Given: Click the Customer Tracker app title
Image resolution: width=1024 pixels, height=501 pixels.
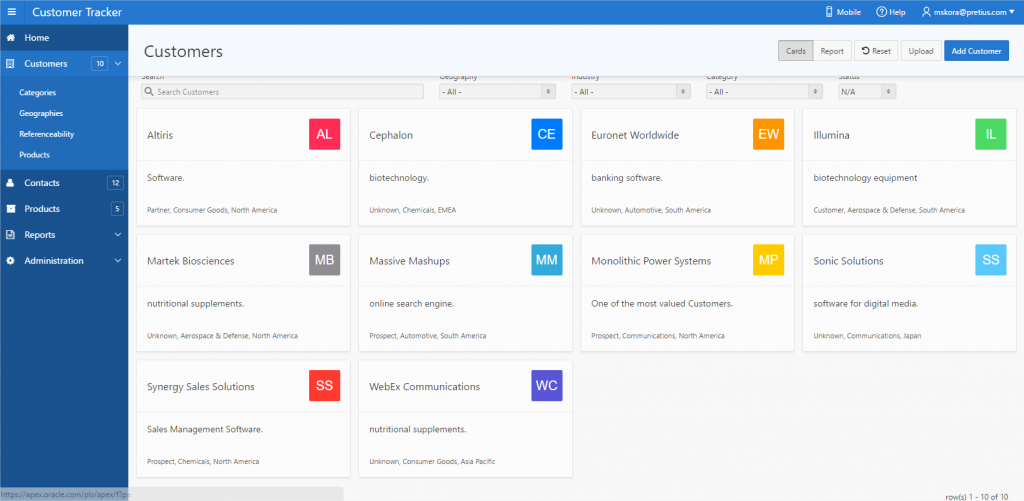Looking at the screenshot, I should (x=77, y=12).
